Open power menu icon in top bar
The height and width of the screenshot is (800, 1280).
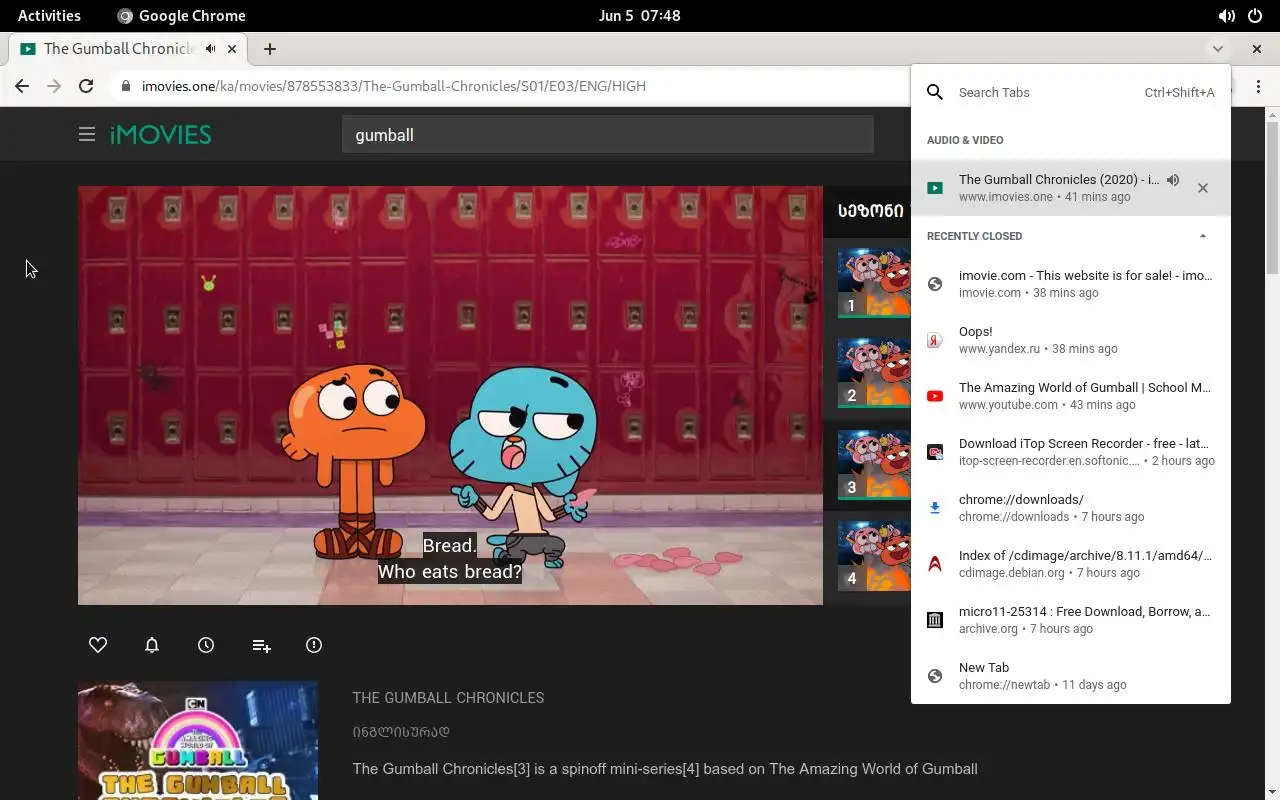1255,15
